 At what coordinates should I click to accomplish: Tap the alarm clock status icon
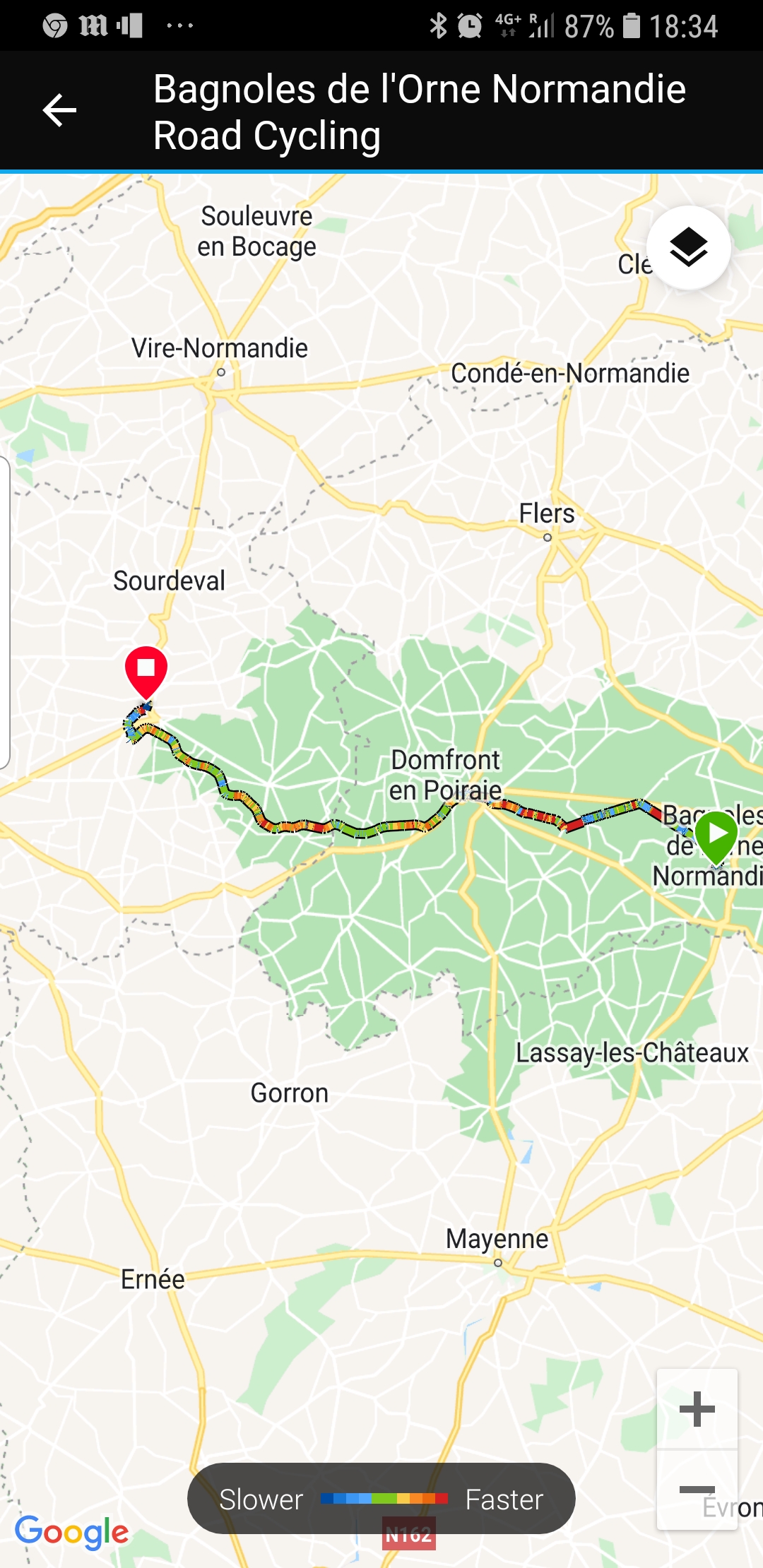(470, 26)
